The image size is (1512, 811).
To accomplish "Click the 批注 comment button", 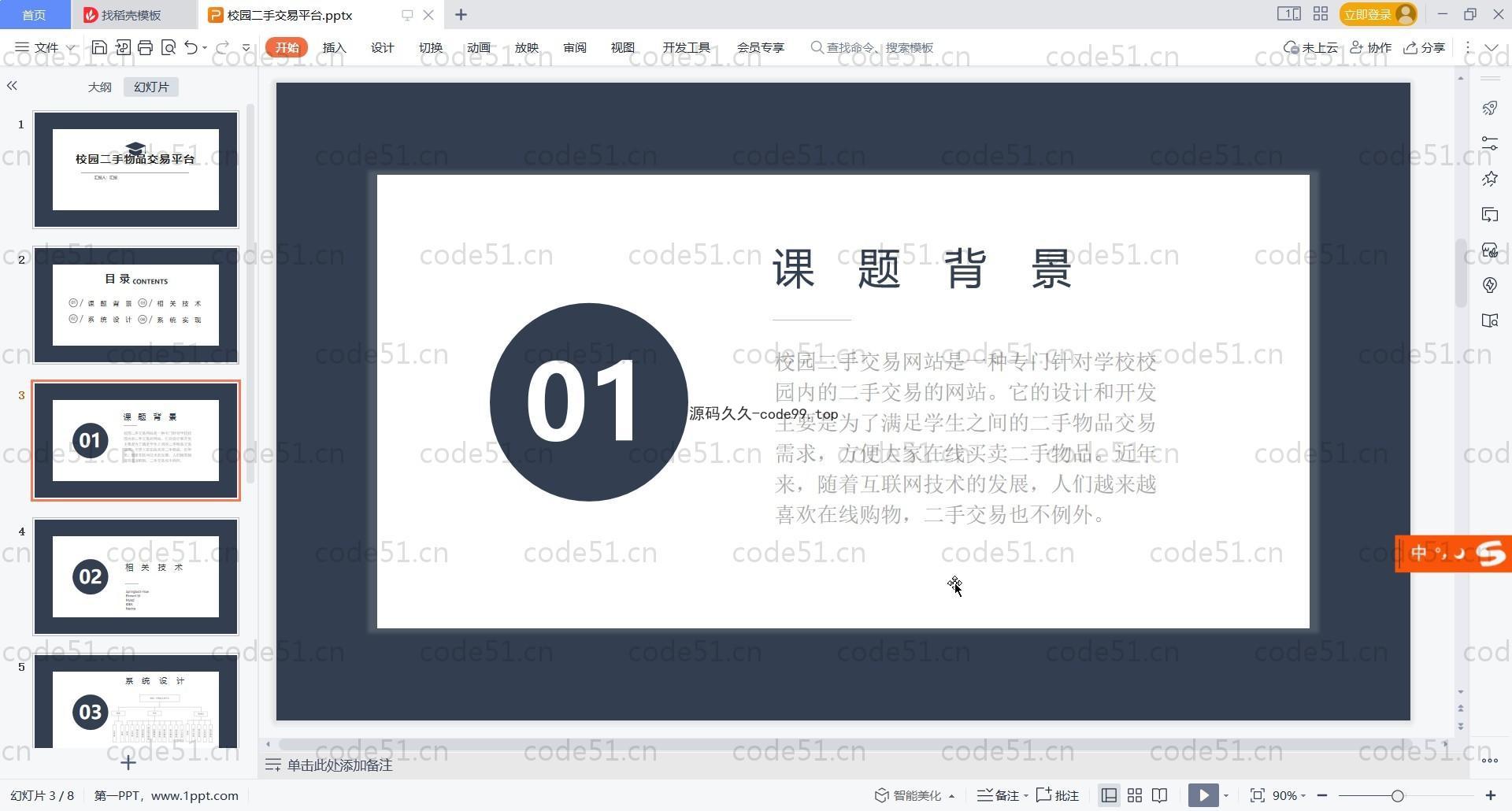I will [1058, 795].
